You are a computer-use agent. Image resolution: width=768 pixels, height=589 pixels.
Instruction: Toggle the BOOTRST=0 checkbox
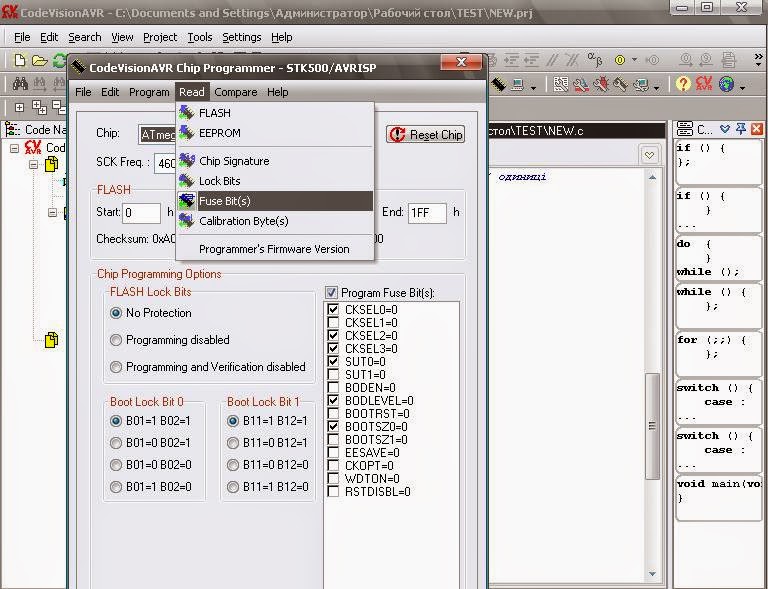click(x=333, y=413)
